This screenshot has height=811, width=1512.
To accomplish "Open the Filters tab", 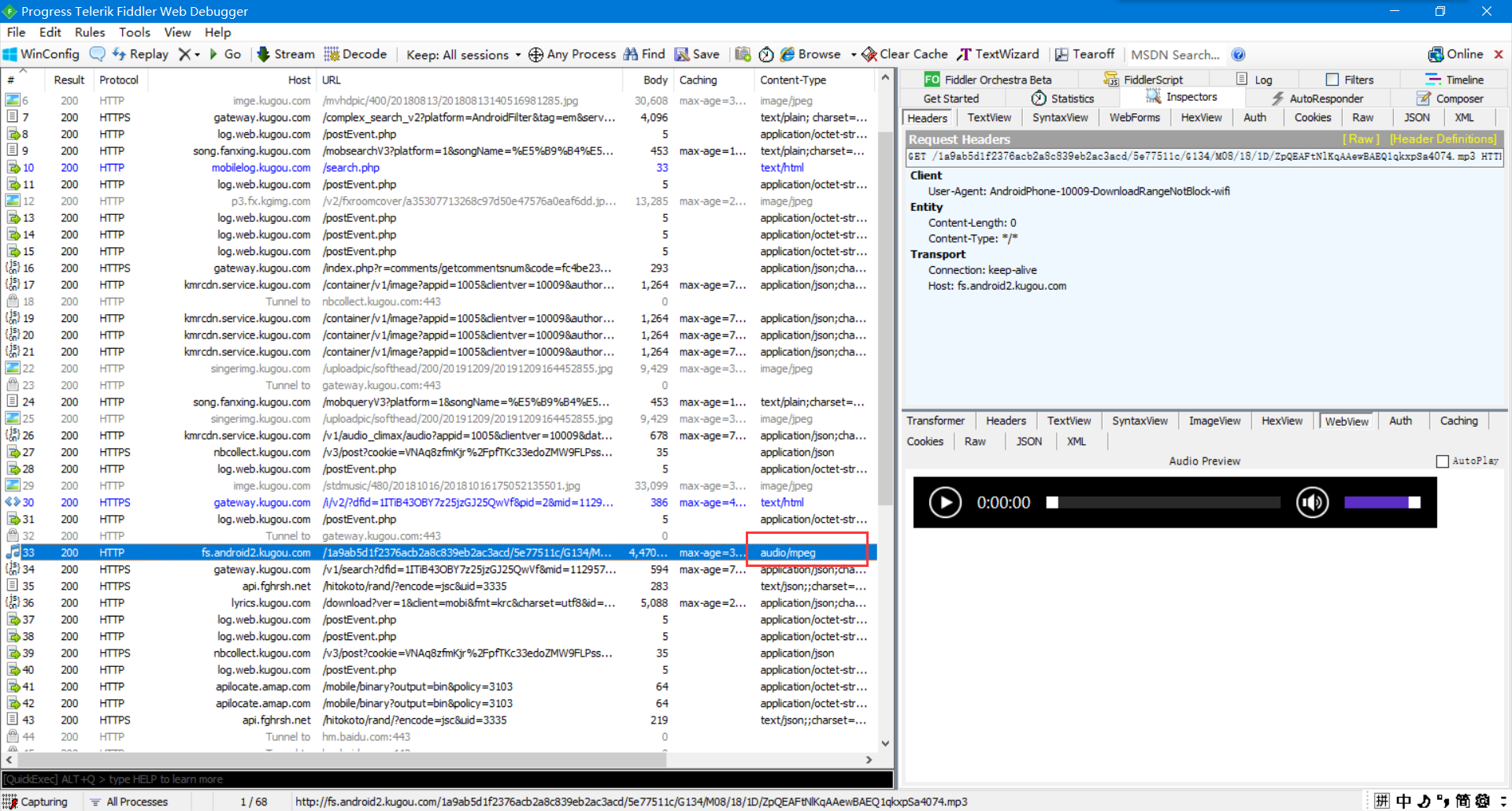I will (x=1350, y=80).
